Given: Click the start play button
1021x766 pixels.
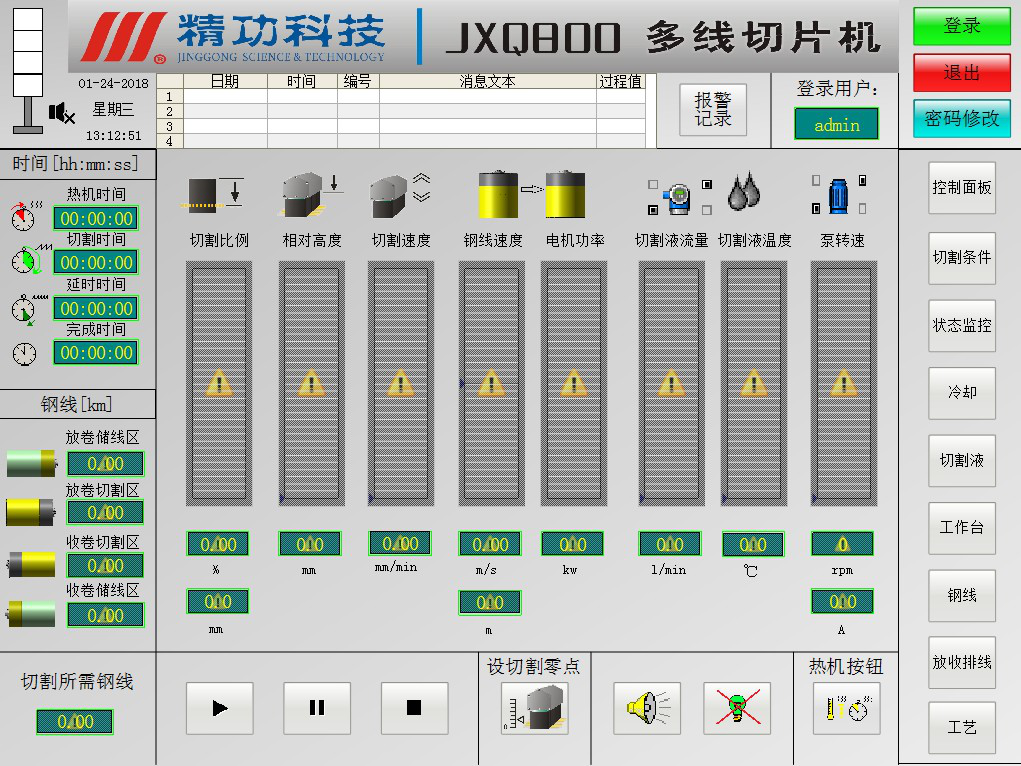Looking at the screenshot, I should 219,708.
